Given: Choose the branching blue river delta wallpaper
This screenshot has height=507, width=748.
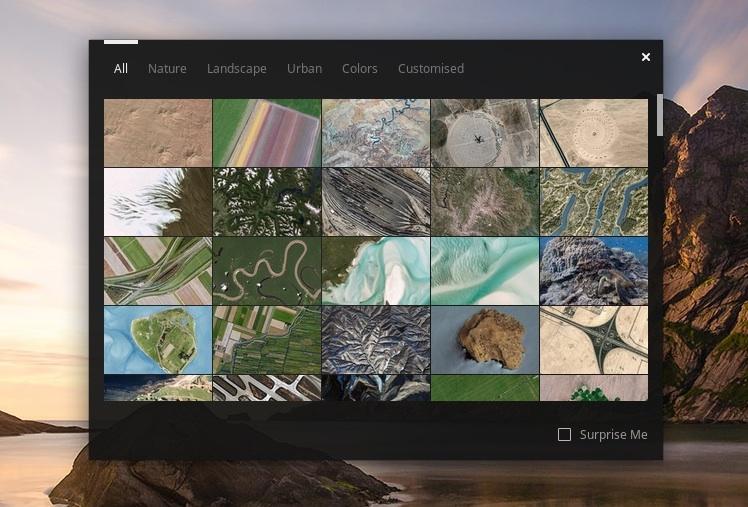Looking at the screenshot, I should click(x=594, y=202).
